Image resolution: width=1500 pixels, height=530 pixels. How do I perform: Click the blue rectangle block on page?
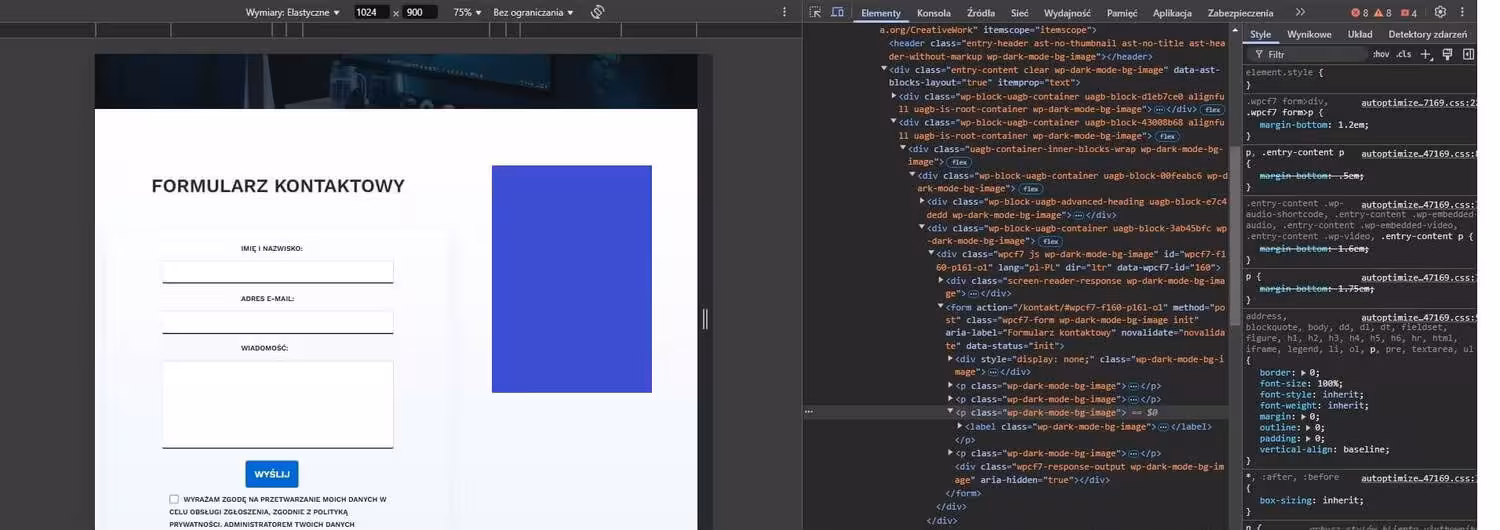[572, 279]
